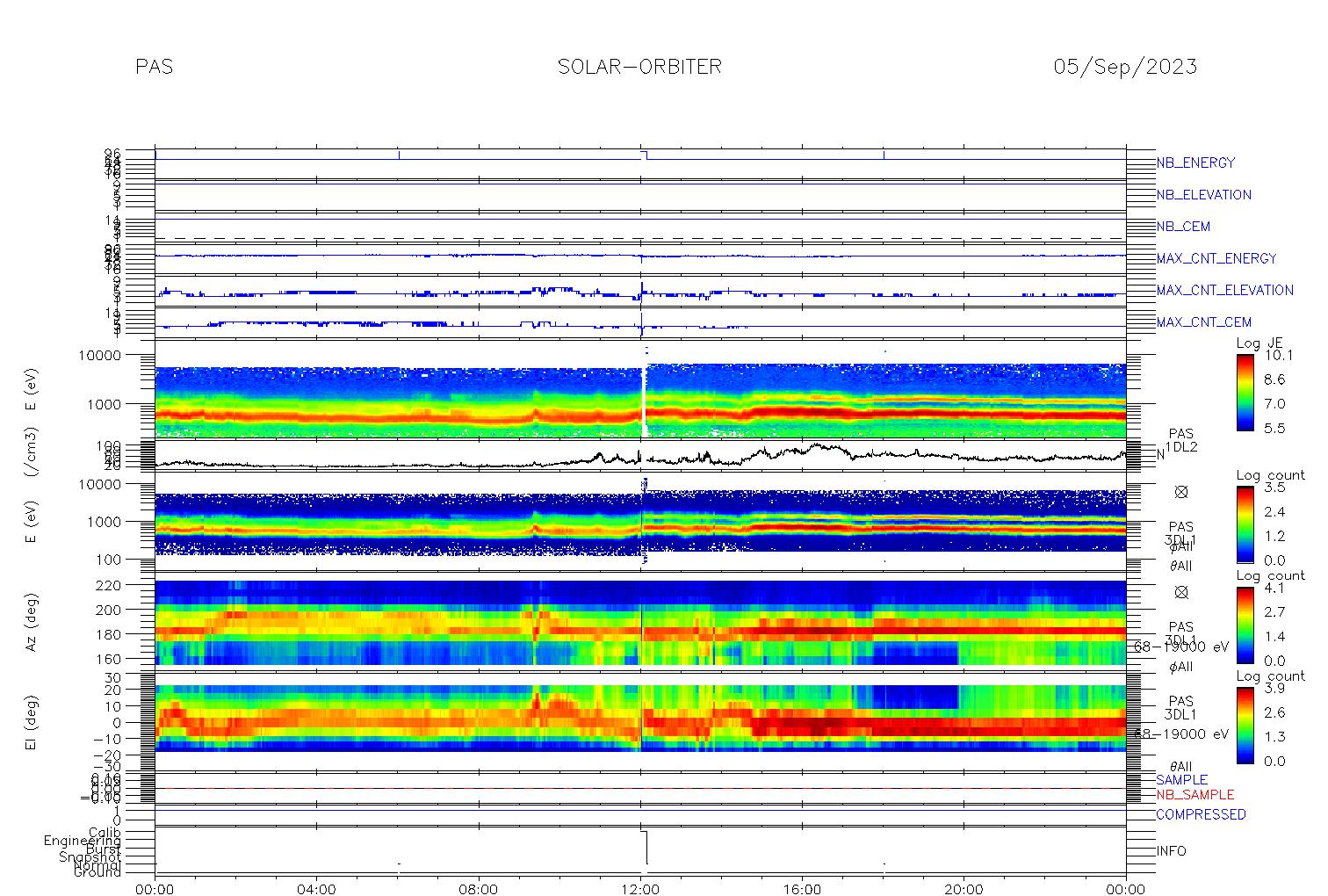
Task: Click the crossed-circle symbol beside the azimuth panel
Action: pyautogui.click(x=1181, y=592)
